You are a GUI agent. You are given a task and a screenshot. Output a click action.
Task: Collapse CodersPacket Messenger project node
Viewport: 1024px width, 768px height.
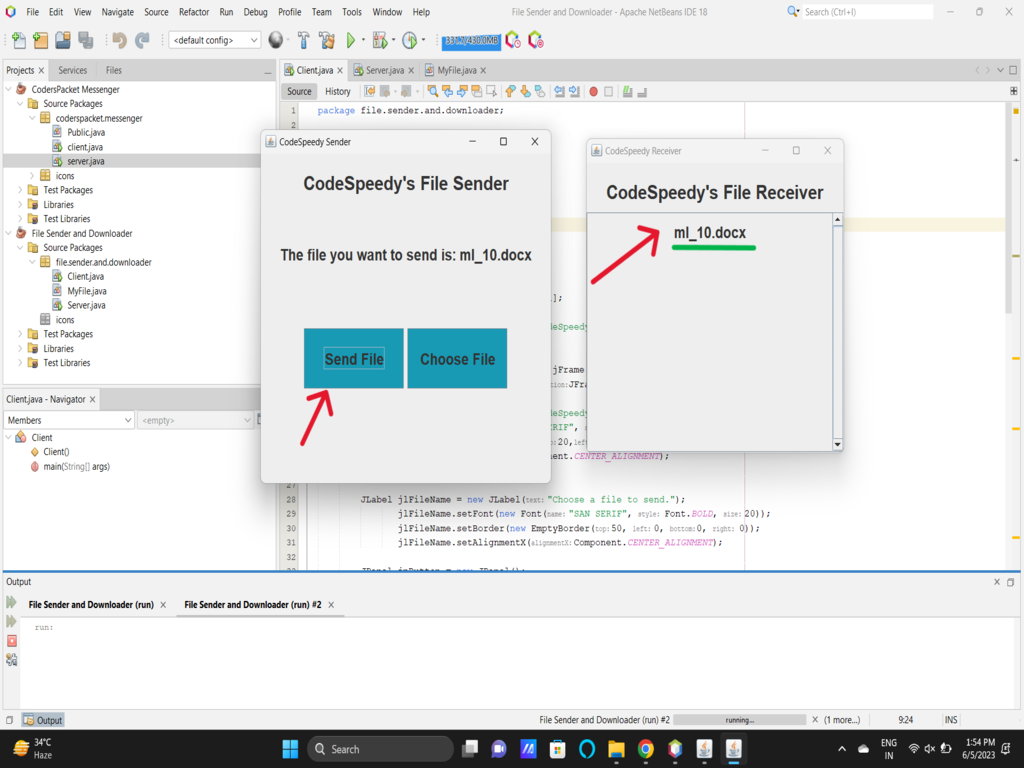8,89
